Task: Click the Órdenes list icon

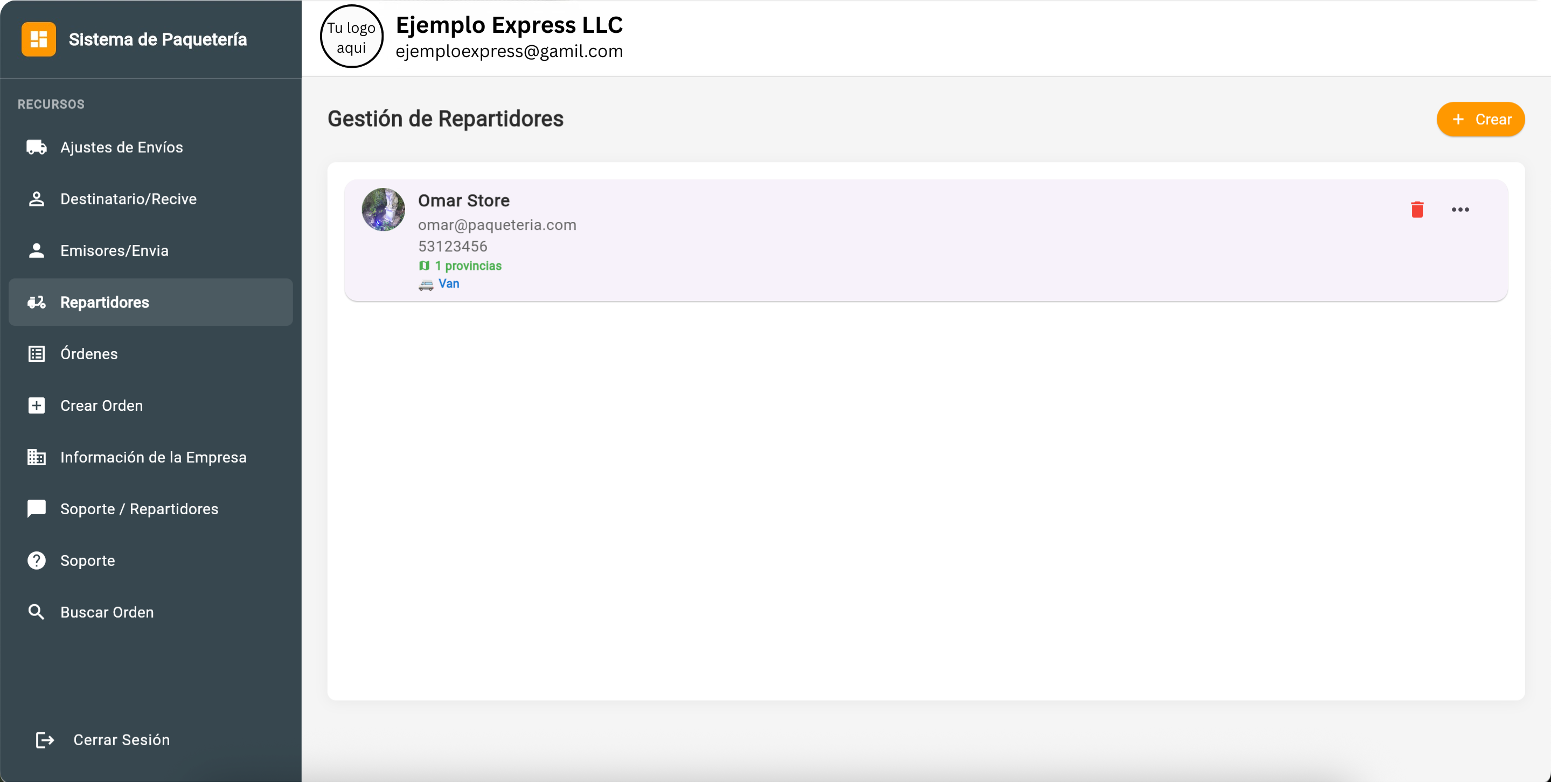Action: pos(37,354)
